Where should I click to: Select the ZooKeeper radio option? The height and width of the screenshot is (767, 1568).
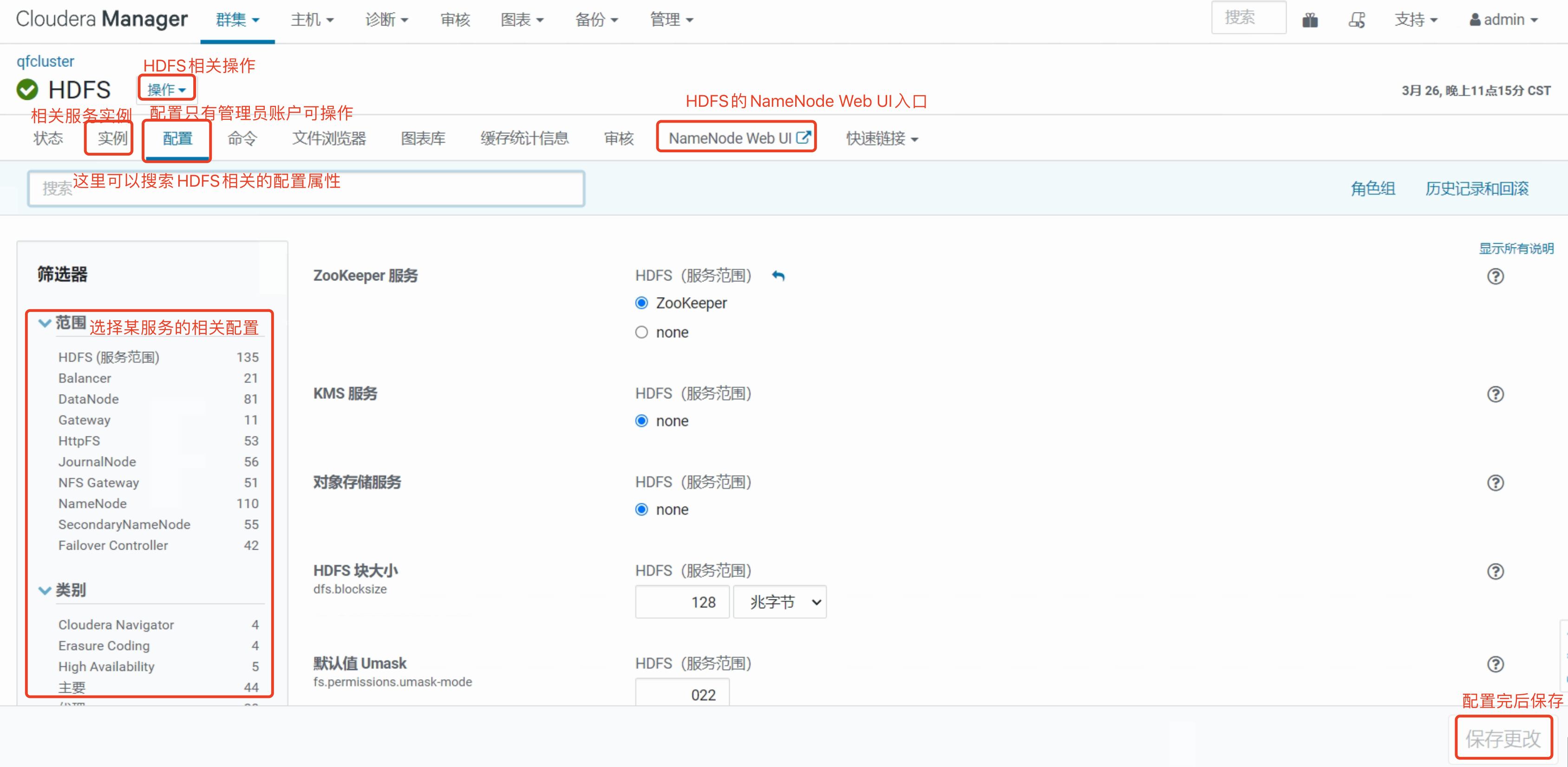pyautogui.click(x=641, y=303)
